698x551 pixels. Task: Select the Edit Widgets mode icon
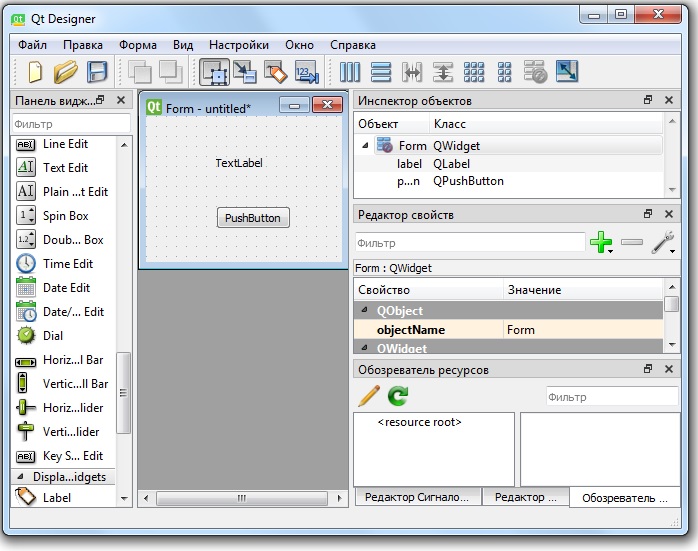pos(214,72)
